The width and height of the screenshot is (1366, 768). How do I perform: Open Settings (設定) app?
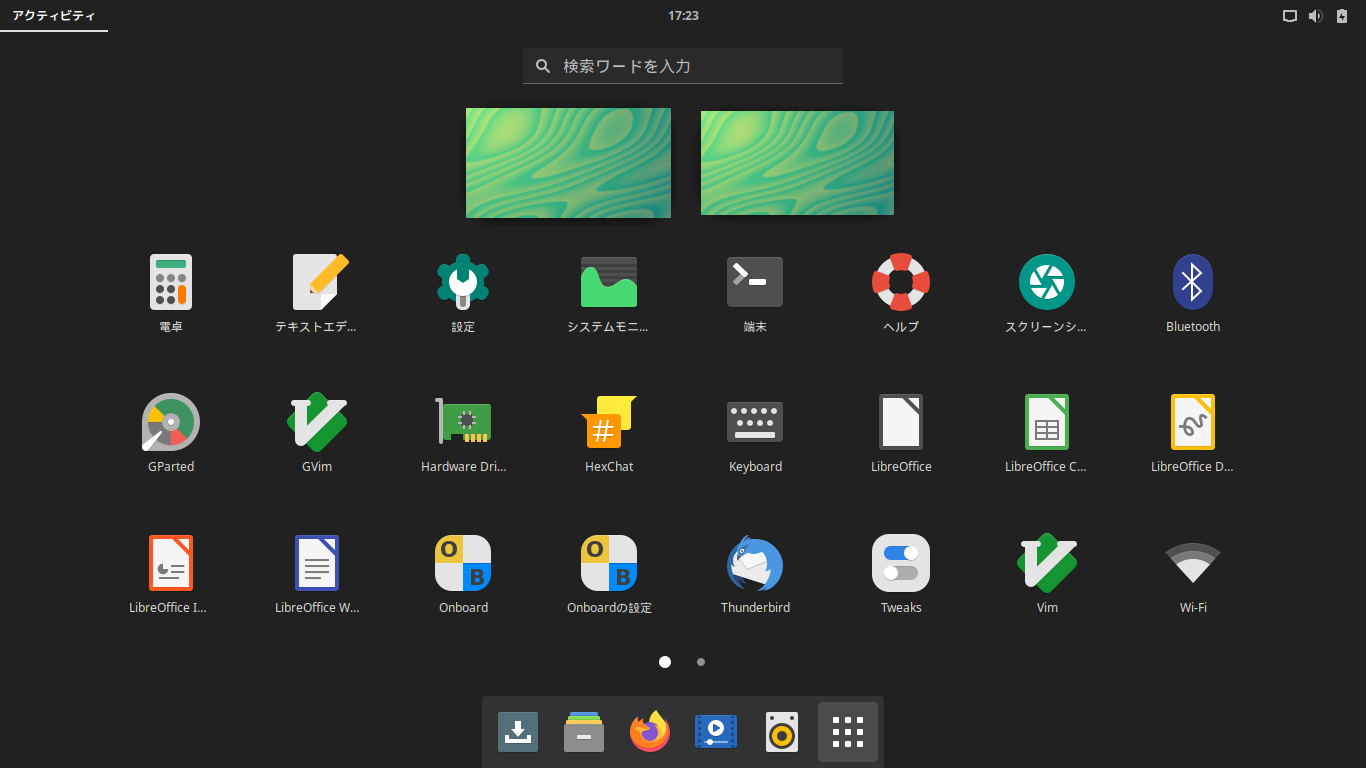463,281
